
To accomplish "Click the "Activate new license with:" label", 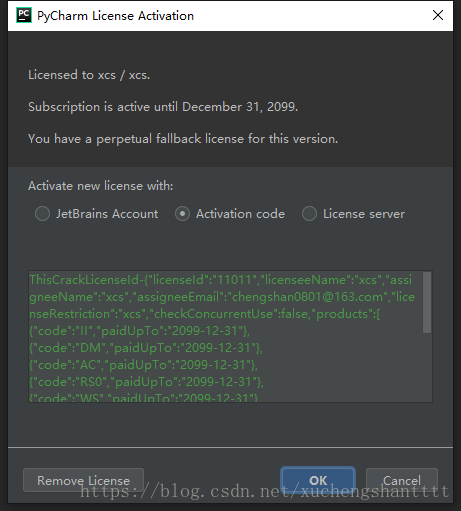I will coord(101,186).
